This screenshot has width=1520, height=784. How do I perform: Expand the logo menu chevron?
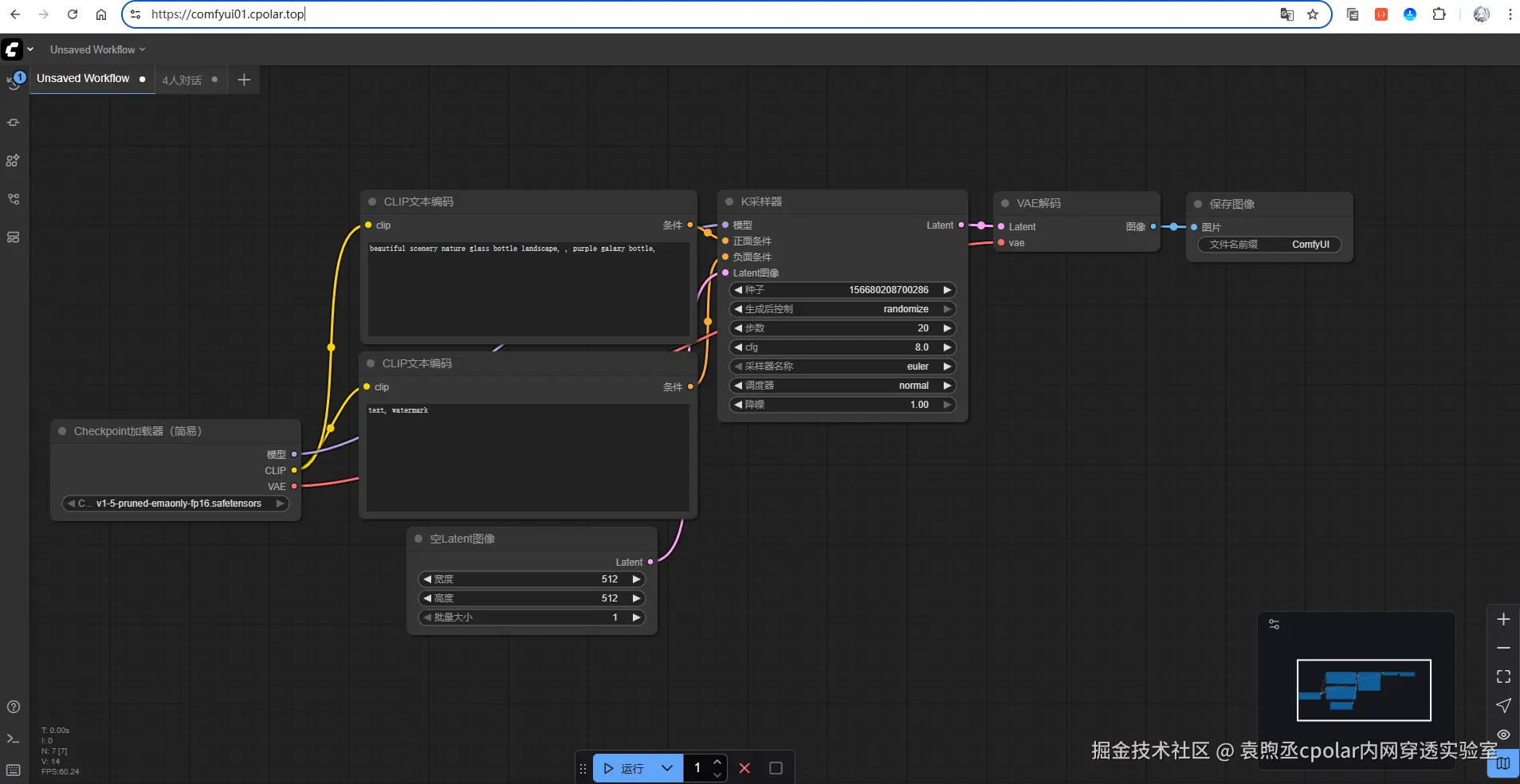point(30,49)
